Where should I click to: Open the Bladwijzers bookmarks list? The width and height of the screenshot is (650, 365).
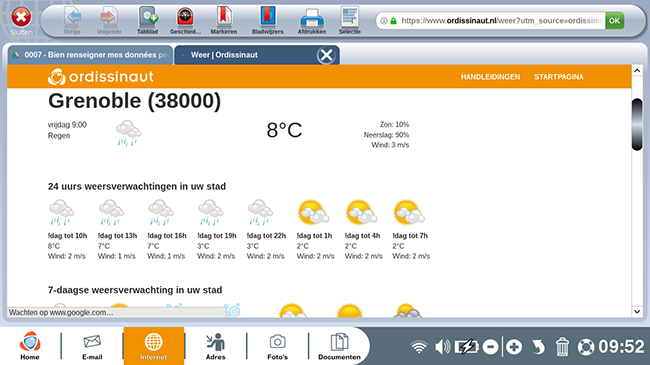click(x=268, y=17)
